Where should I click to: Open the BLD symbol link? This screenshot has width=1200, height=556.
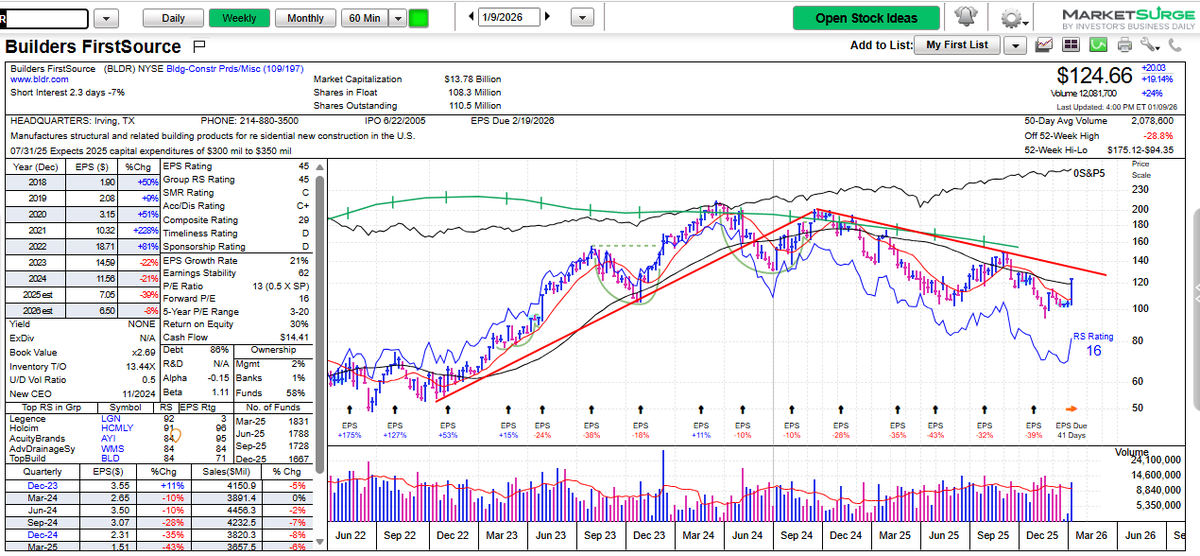(111, 457)
